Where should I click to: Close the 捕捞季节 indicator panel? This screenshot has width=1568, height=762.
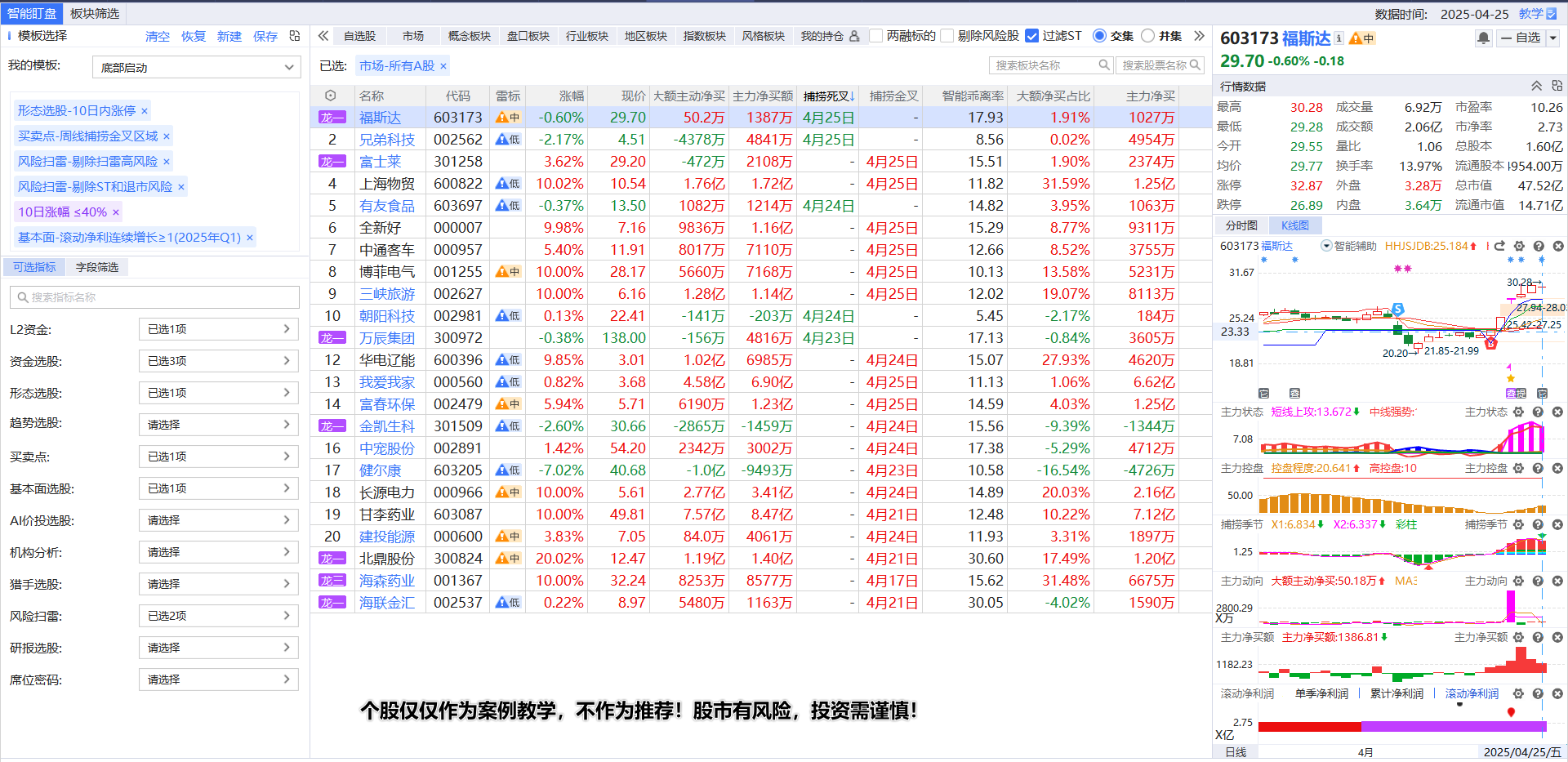click(1557, 524)
